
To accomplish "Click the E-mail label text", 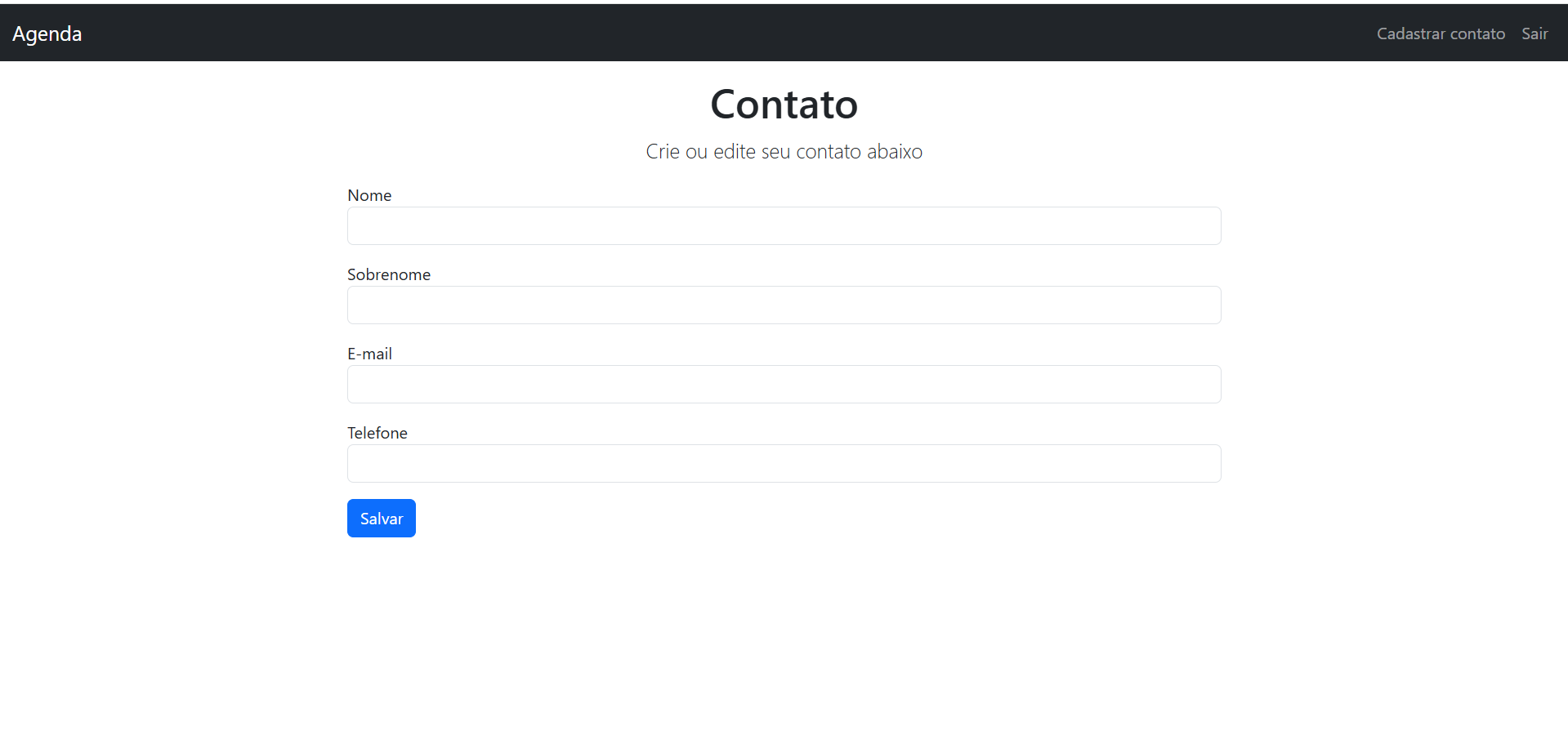I will click(x=369, y=354).
